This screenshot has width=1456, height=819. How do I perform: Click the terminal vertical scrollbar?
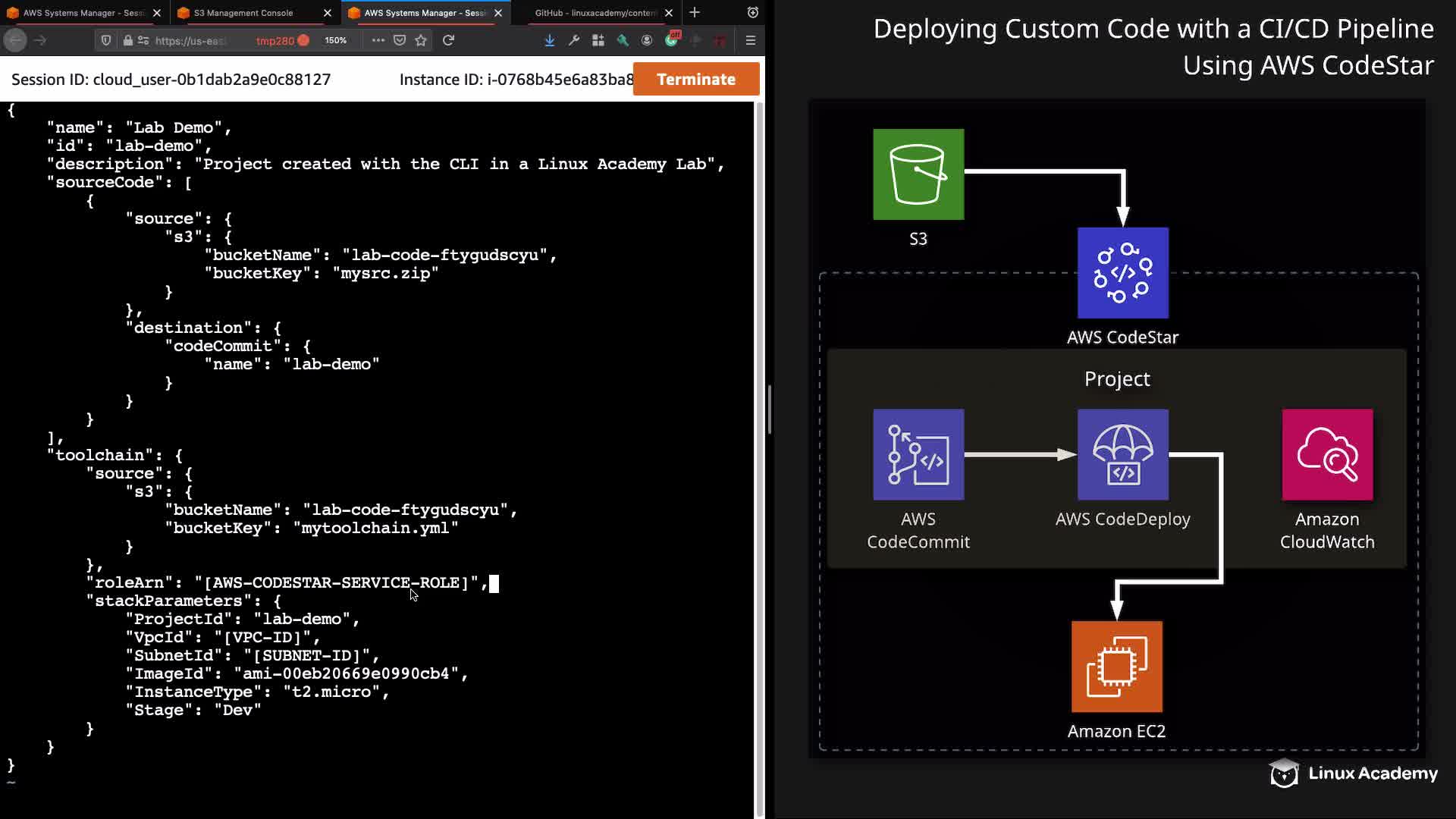(759, 455)
